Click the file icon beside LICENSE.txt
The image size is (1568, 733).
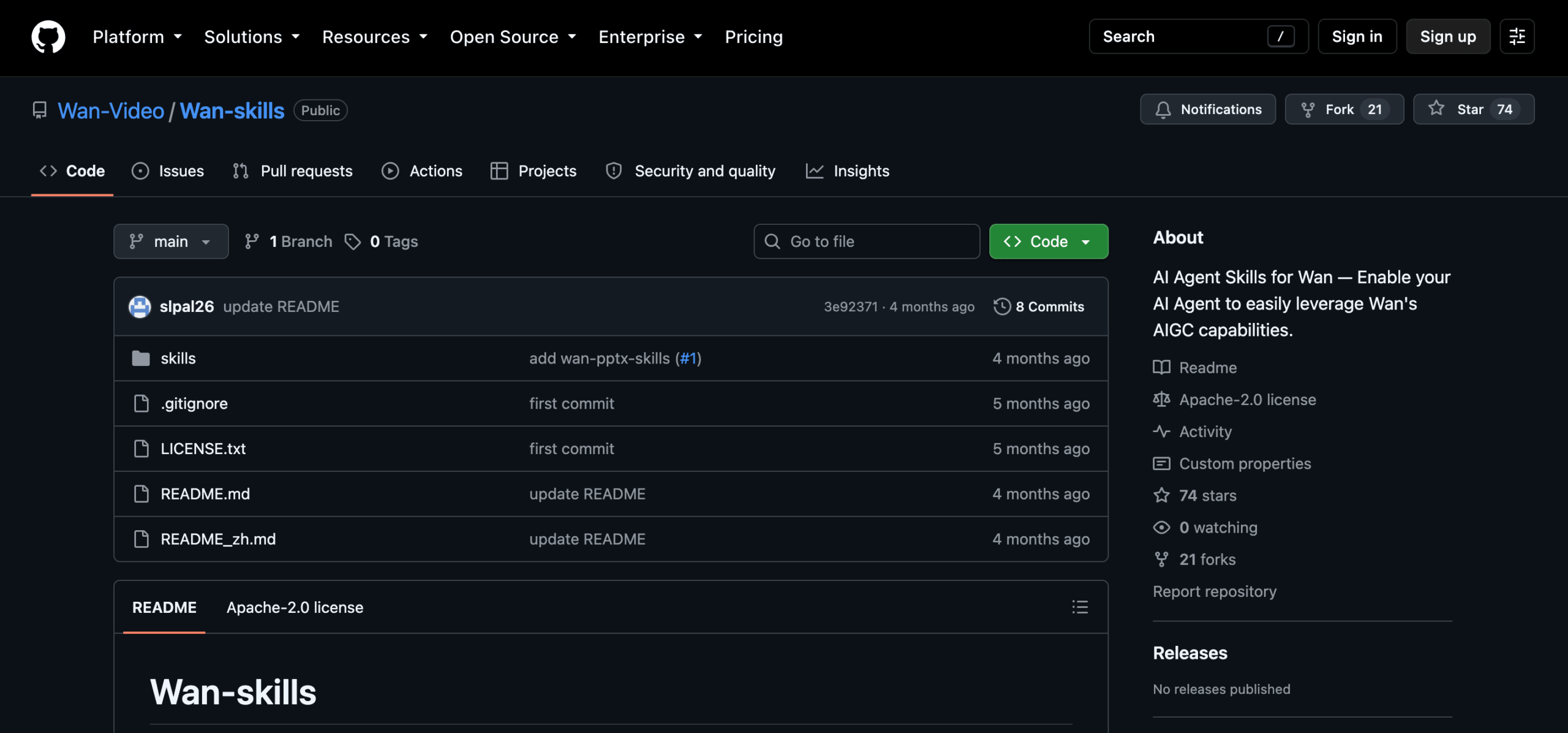pos(141,449)
